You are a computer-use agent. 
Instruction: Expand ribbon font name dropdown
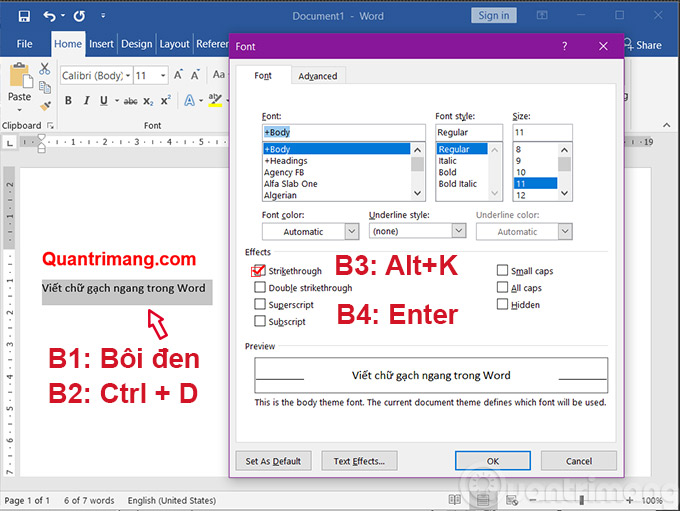(x=128, y=75)
